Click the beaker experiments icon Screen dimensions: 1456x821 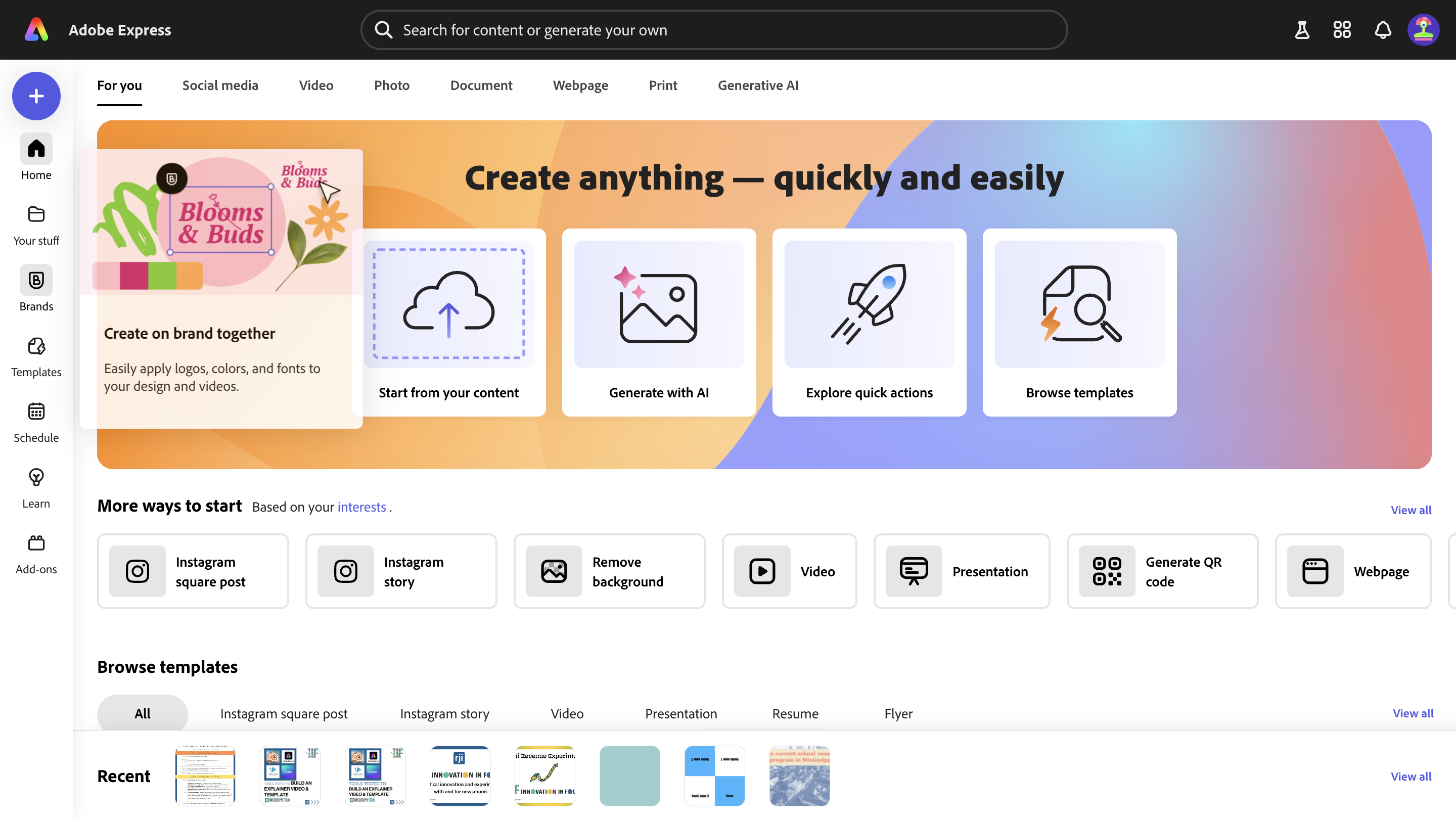point(1302,30)
